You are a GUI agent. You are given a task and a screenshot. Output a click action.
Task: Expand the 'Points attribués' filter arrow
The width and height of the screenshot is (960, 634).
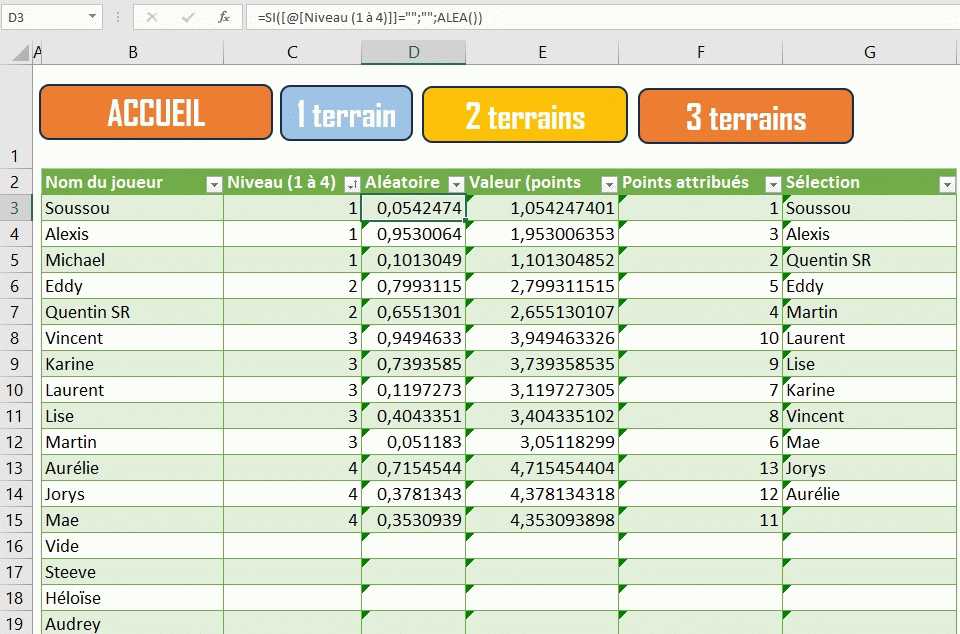pyautogui.click(x=772, y=184)
